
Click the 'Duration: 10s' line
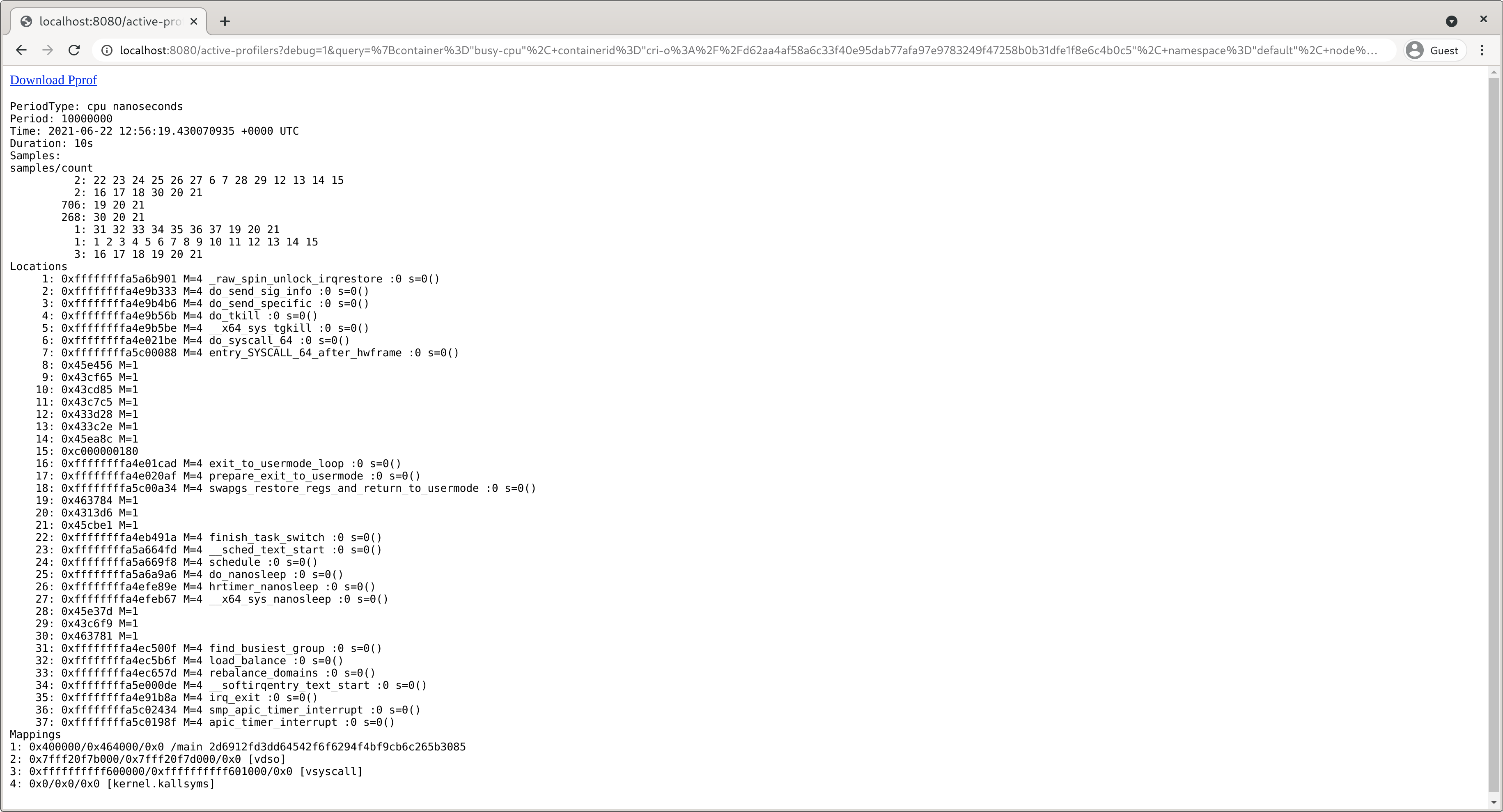[x=51, y=144]
